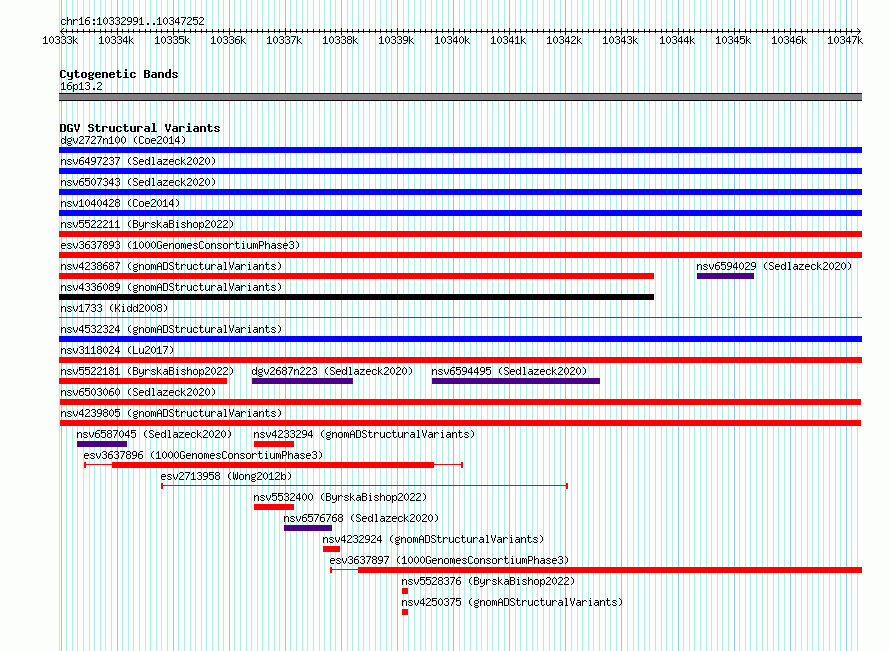890x651 pixels.
Task: Click the purple bar under nsv6594029
Action: click(725, 276)
